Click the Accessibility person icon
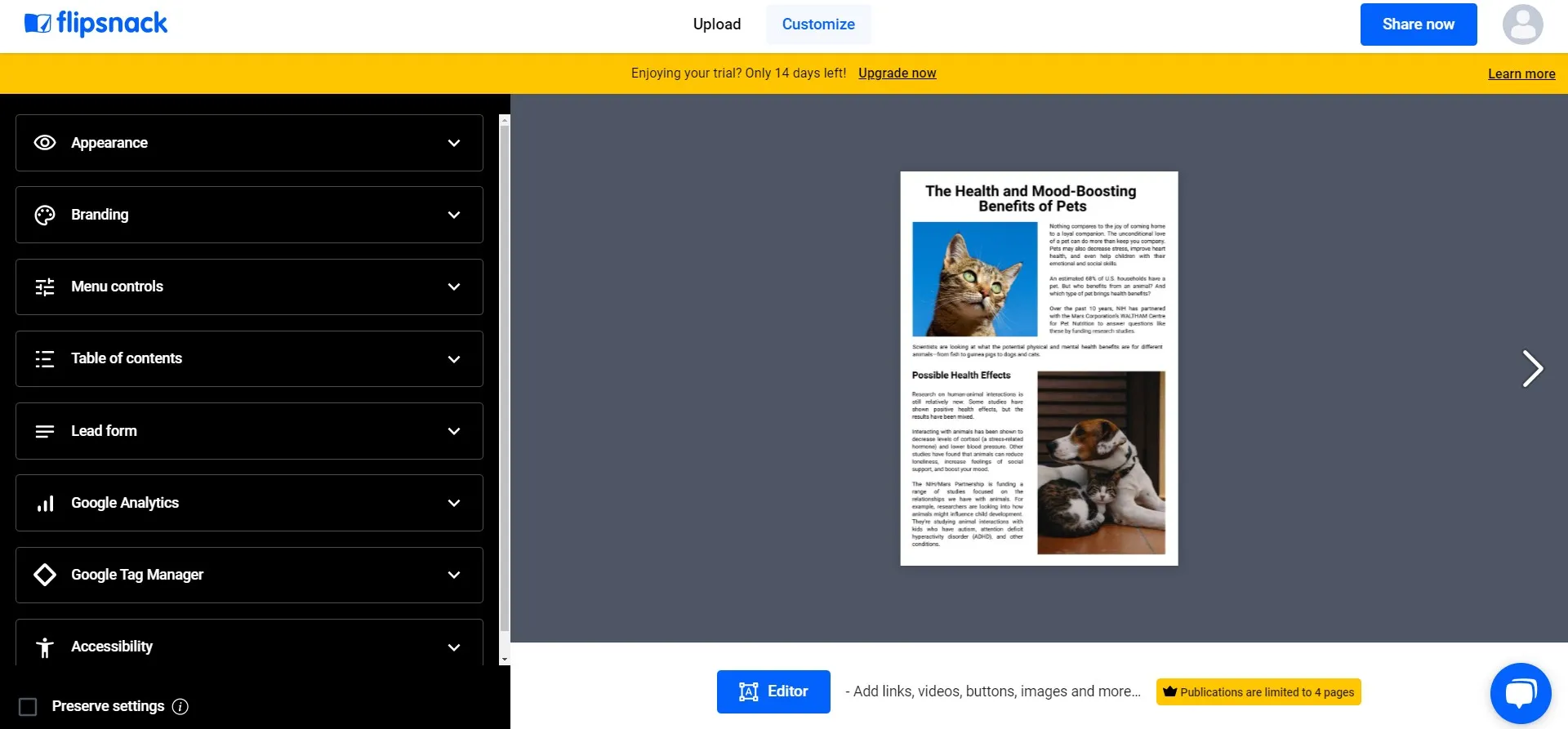Screen dimensions: 1568x729 45,647
